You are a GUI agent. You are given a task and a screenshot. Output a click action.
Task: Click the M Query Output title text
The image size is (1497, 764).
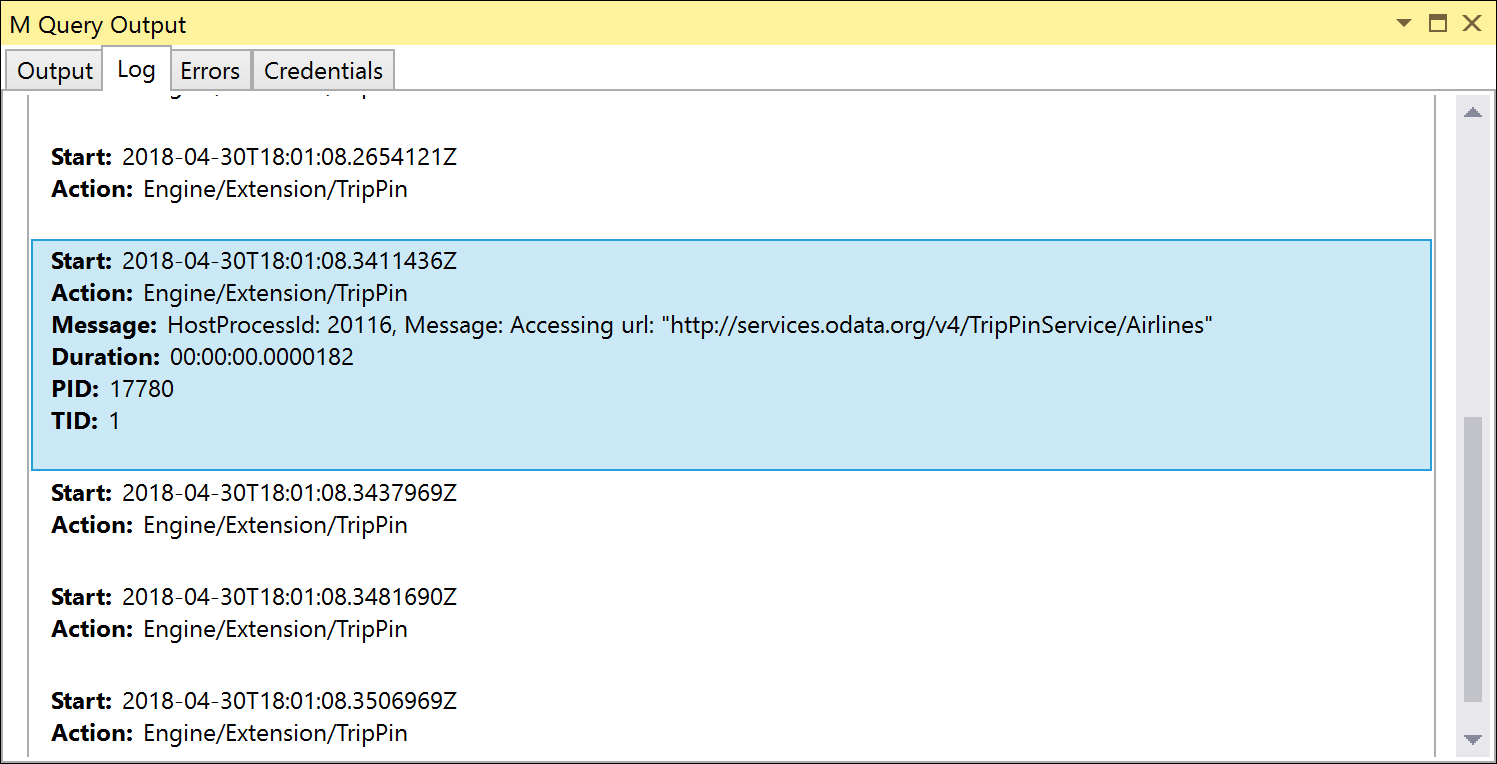tap(98, 25)
